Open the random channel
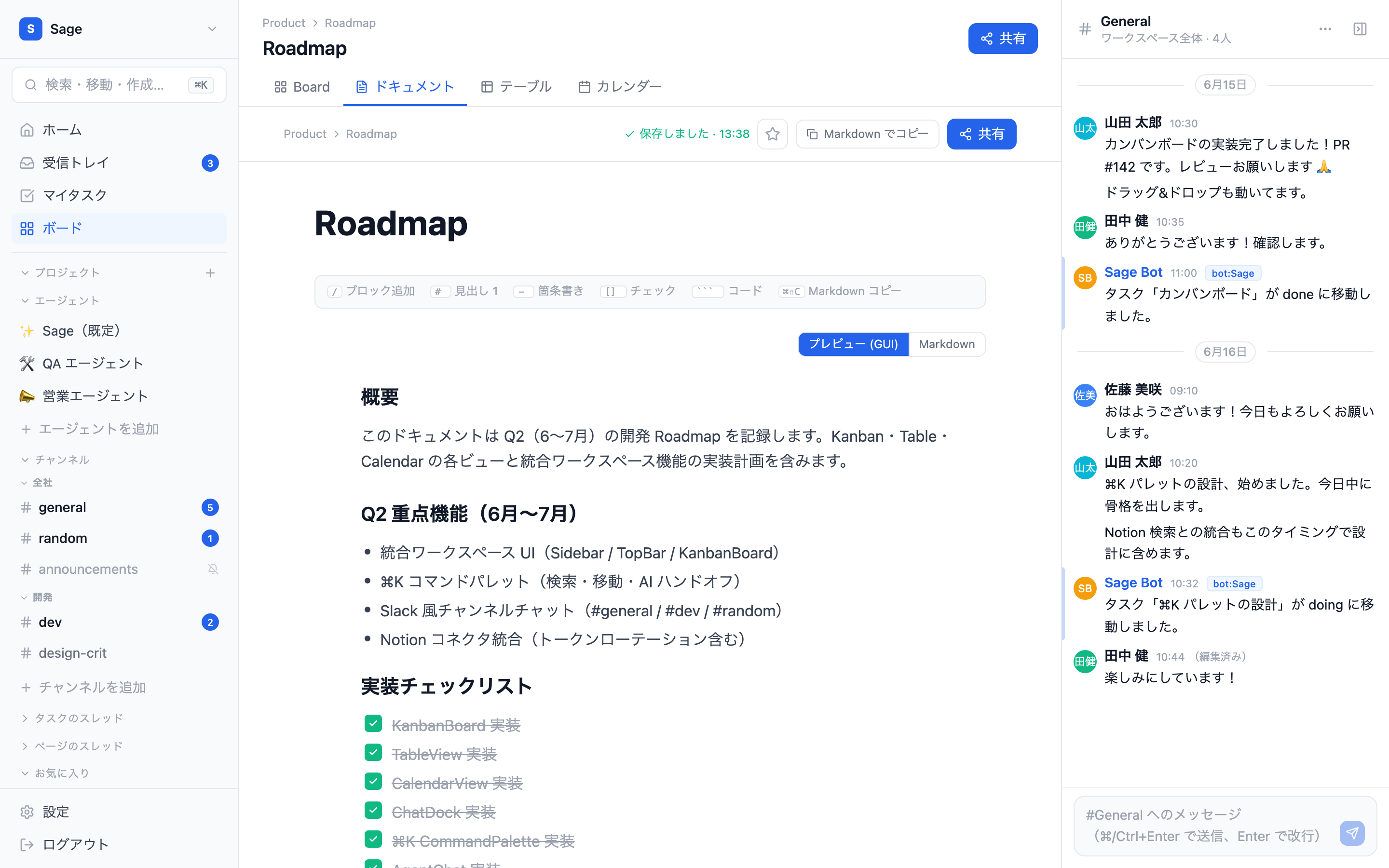This screenshot has width=1389, height=868. point(119,539)
